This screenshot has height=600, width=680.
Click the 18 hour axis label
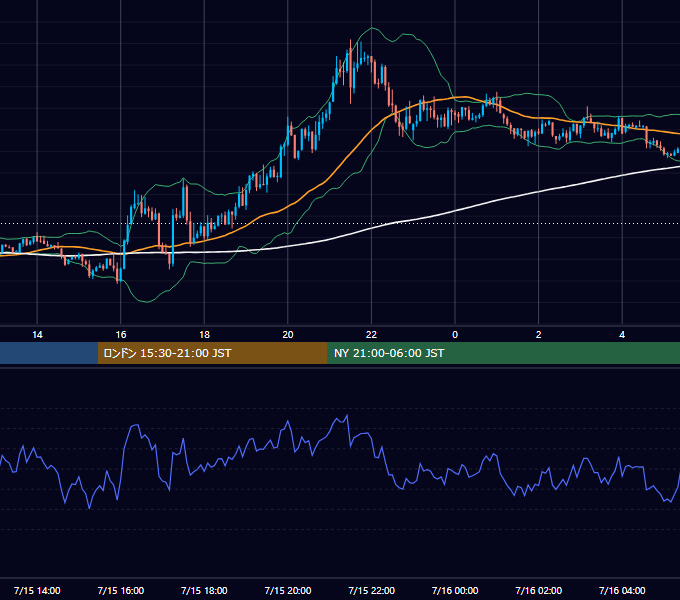(204, 335)
